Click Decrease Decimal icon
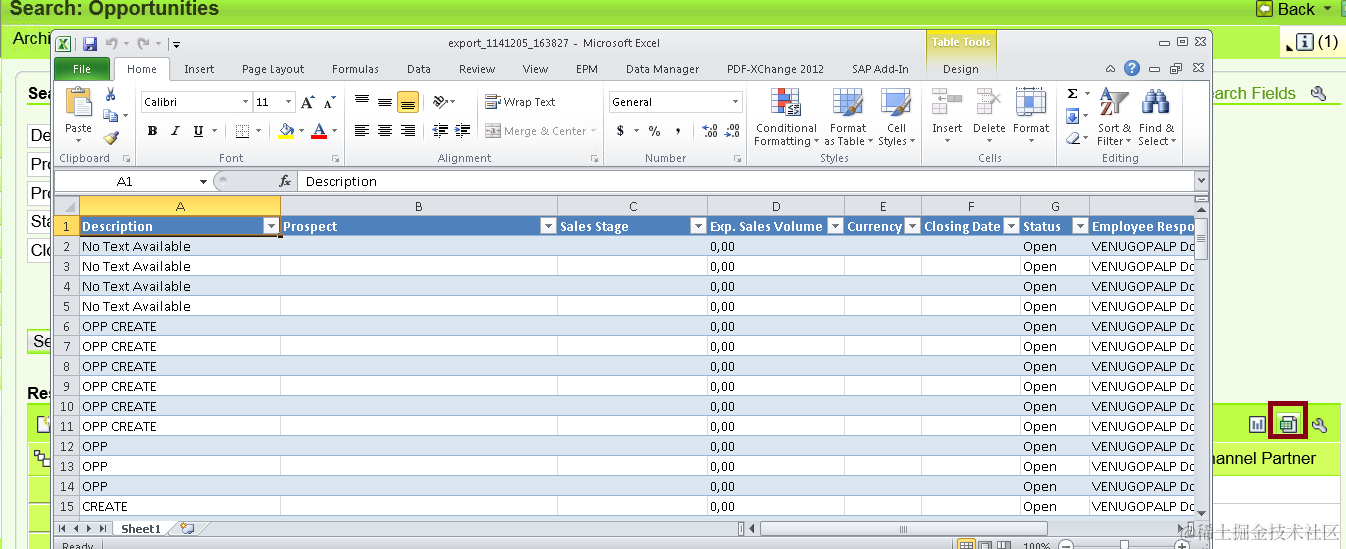1346x549 pixels. point(732,131)
